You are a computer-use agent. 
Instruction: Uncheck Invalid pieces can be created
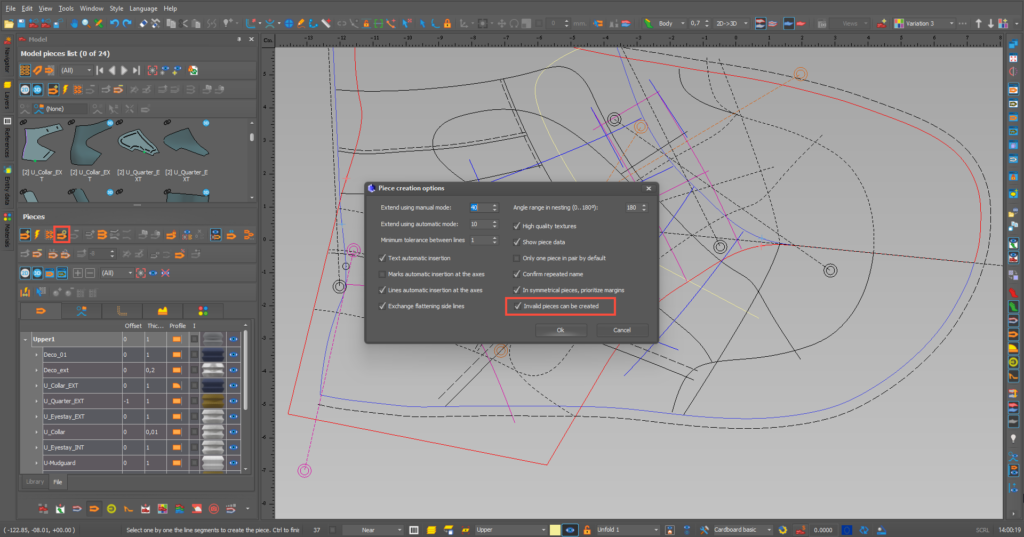point(517,306)
